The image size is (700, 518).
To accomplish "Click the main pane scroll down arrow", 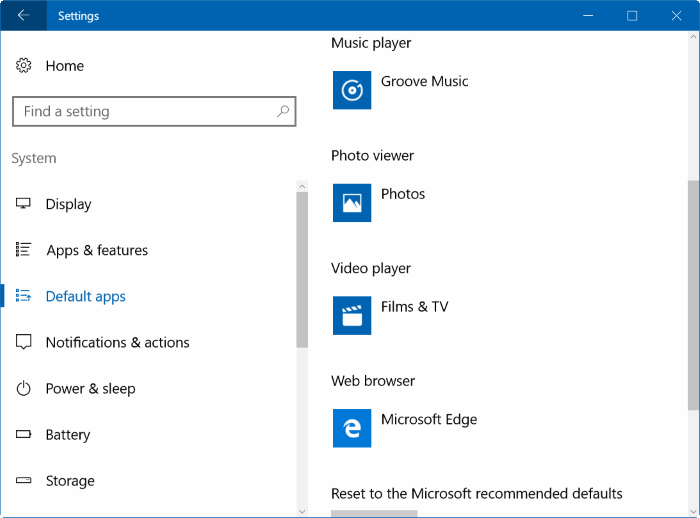I will point(693,511).
